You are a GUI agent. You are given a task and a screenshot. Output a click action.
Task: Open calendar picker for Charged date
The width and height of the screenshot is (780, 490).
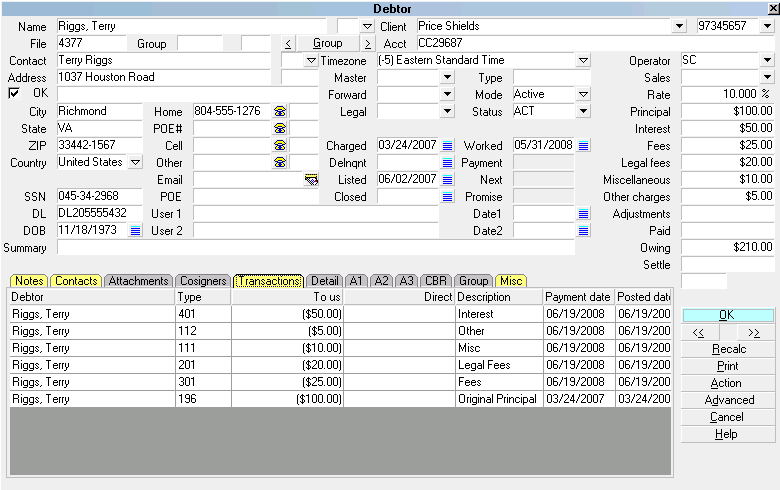448,146
